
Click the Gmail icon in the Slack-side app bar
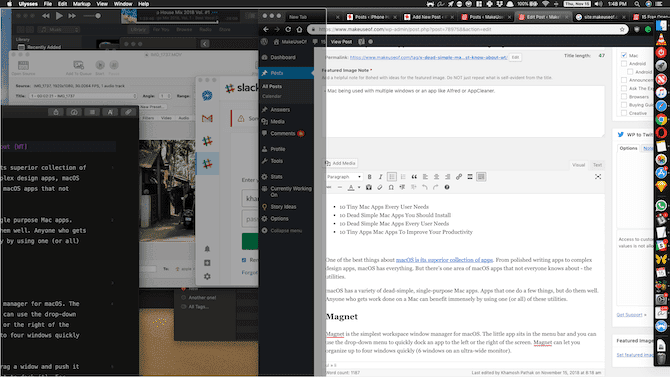click(207, 118)
